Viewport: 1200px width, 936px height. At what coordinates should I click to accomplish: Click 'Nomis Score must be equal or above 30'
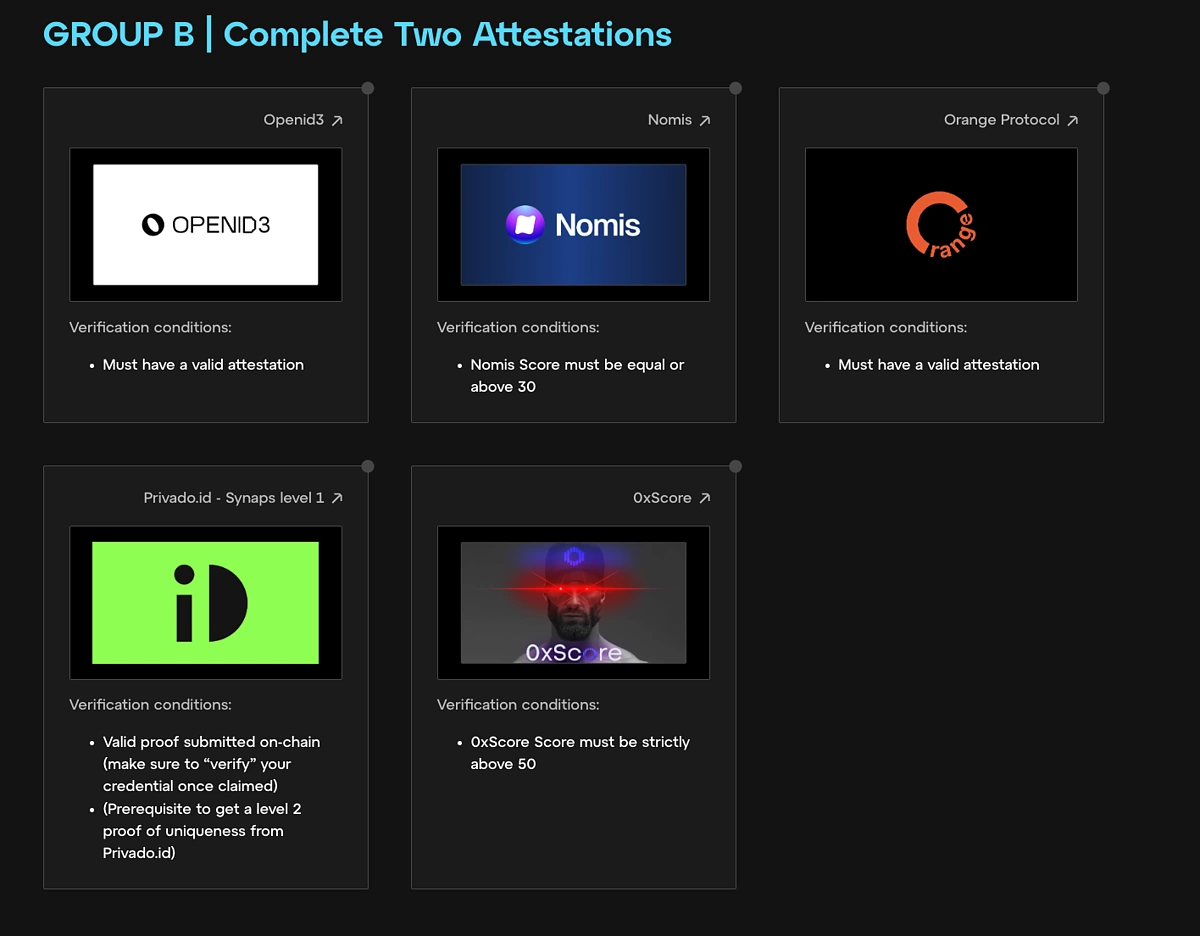click(x=577, y=376)
